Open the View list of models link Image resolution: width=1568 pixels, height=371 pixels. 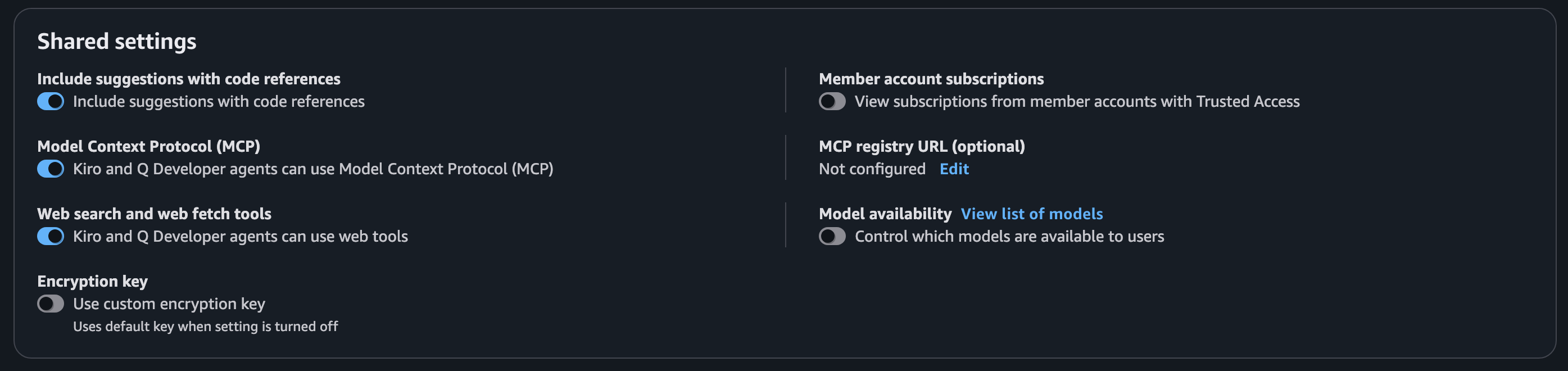[1032, 214]
